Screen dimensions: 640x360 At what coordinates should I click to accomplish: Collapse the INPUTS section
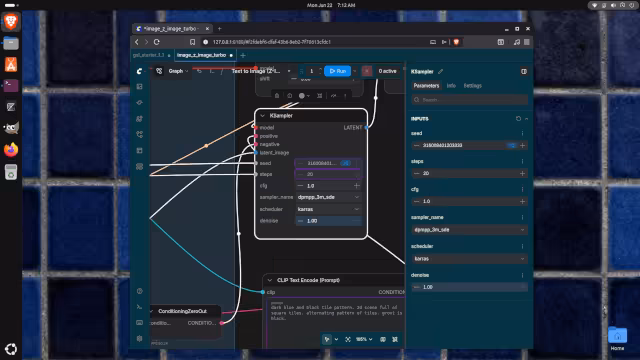(x=527, y=119)
